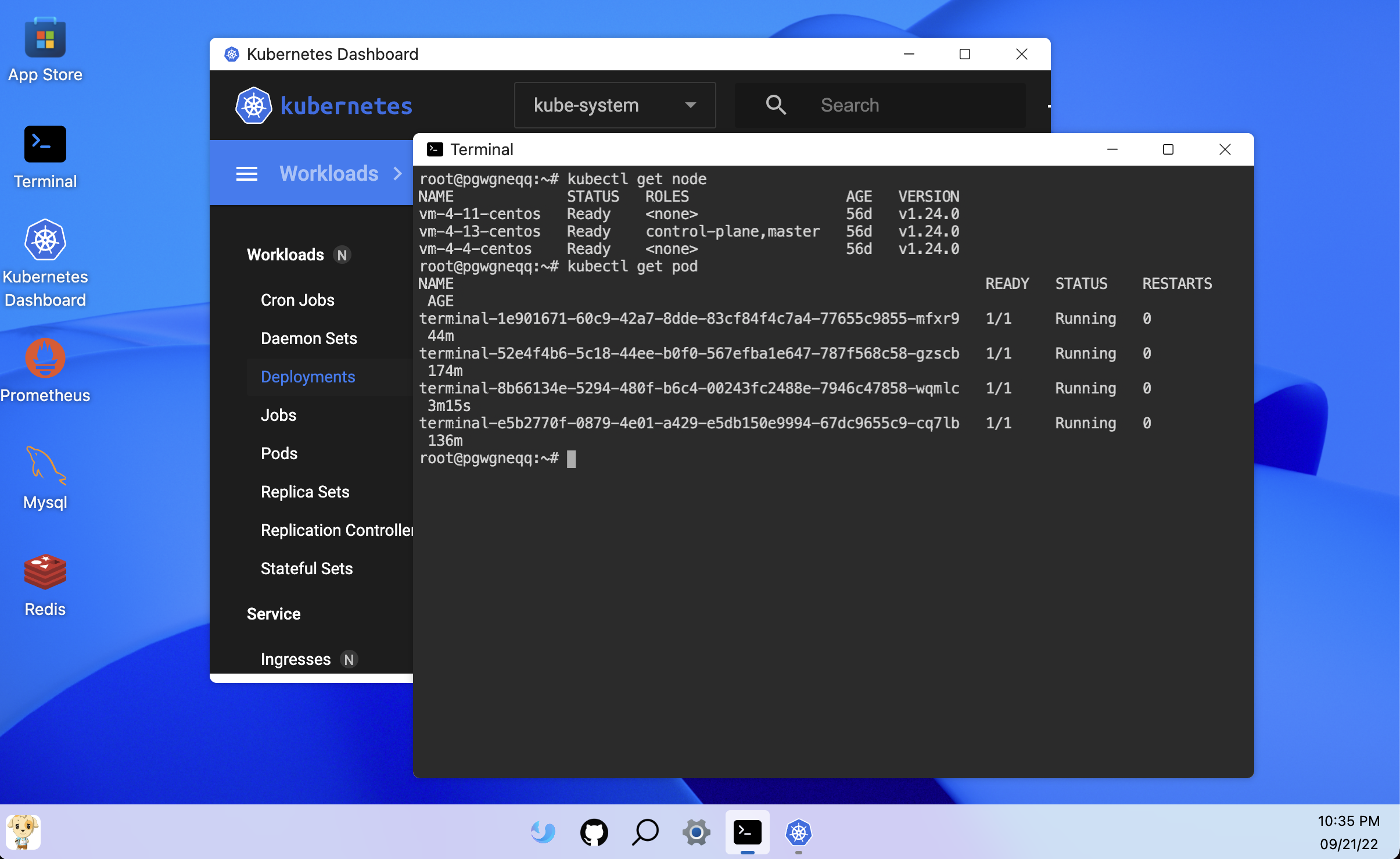1400x859 pixels.
Task: Minimize the Kubernetes Dashboard window
Action: point(909,54)
